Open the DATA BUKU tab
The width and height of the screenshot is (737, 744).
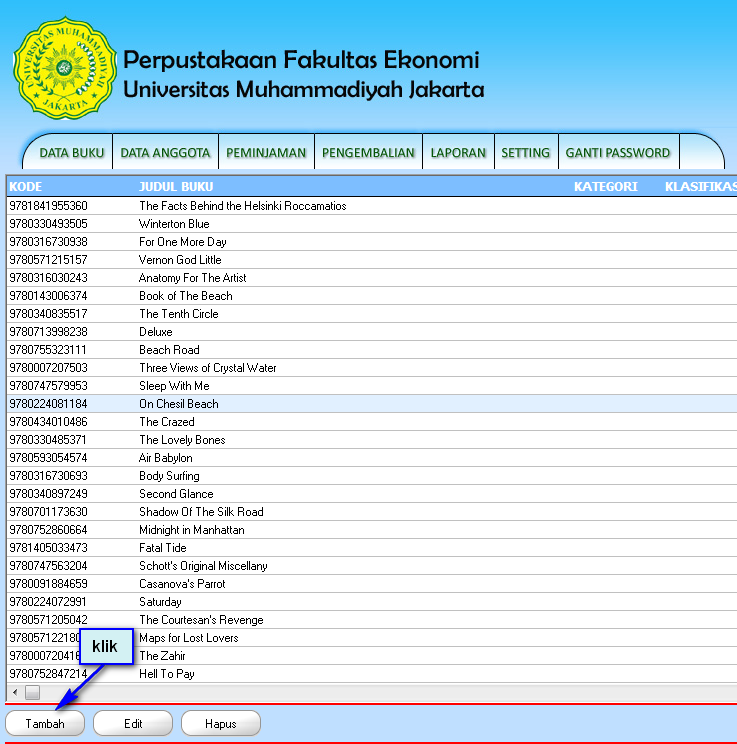pyautogui.click(x=72, y=153)
